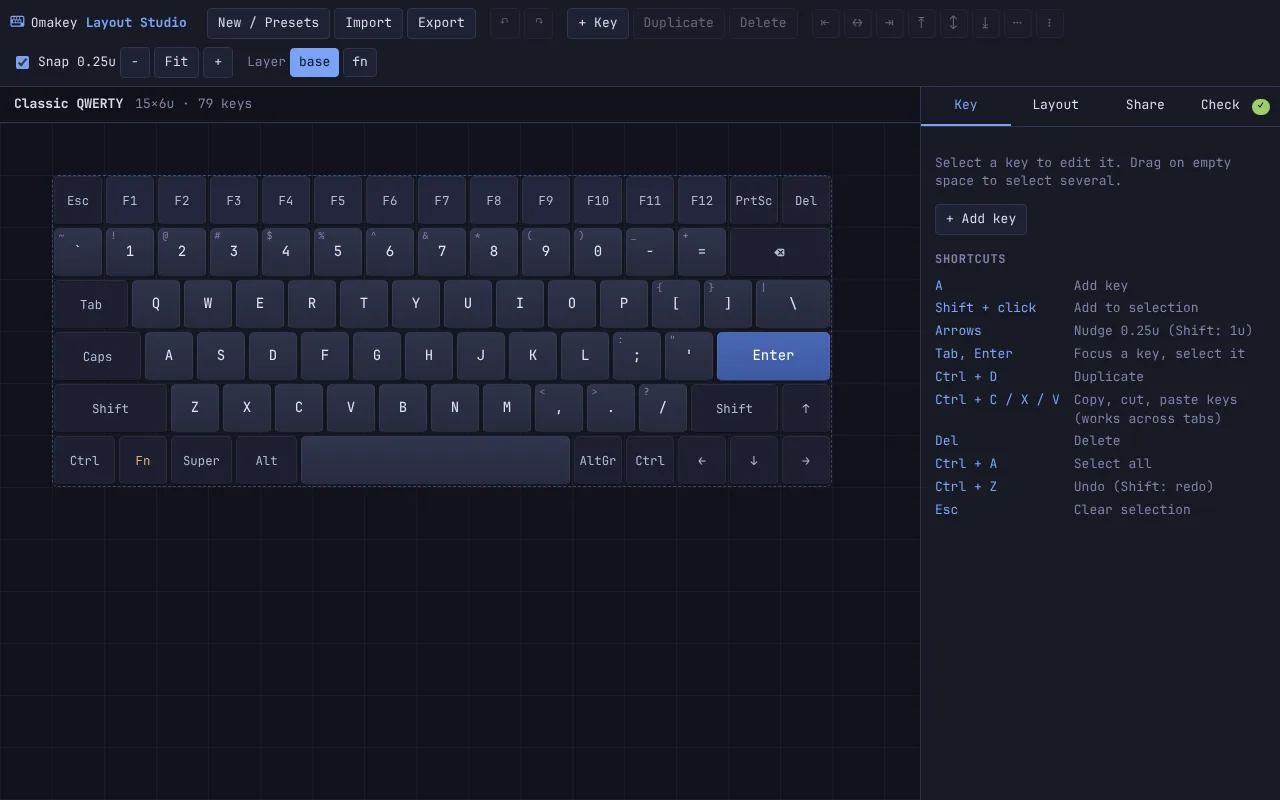Align selected keys to left edge
Viewport: 1280px width, 800px height.
(826, 23)
